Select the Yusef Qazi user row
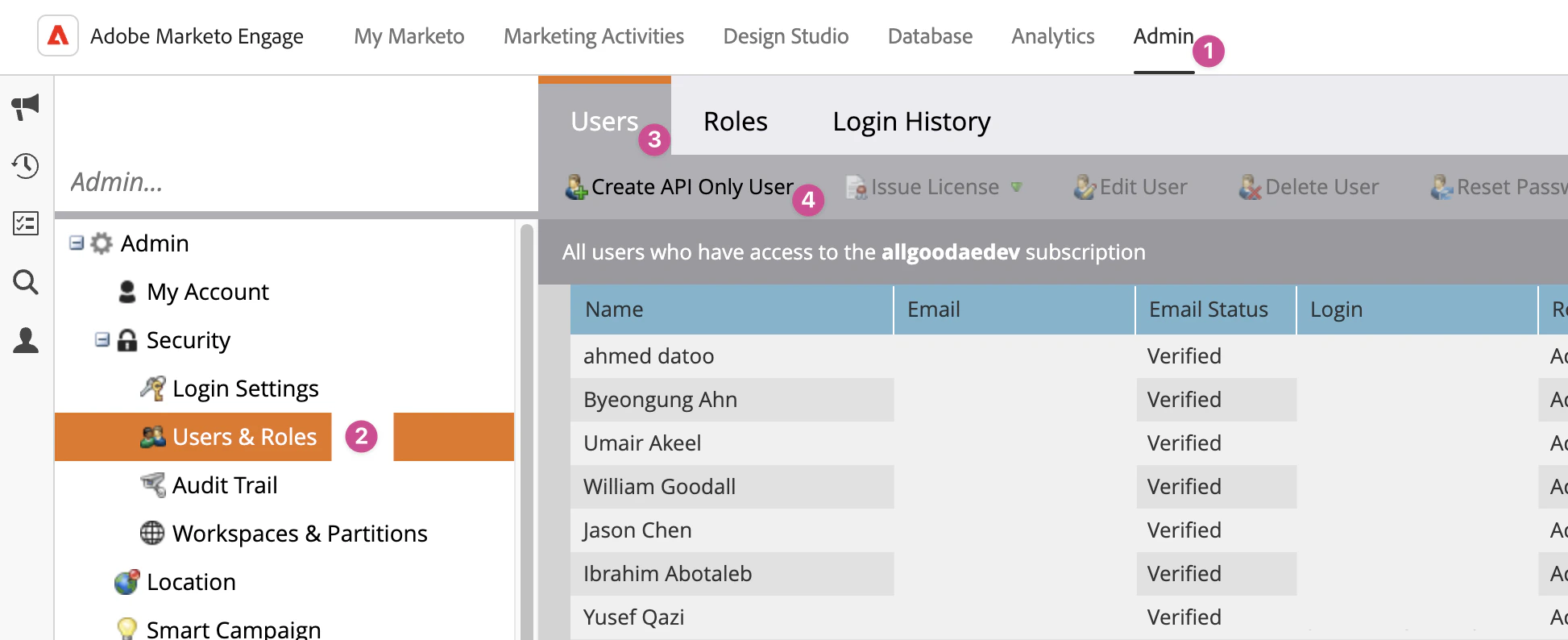 (x=1069, y=617)
